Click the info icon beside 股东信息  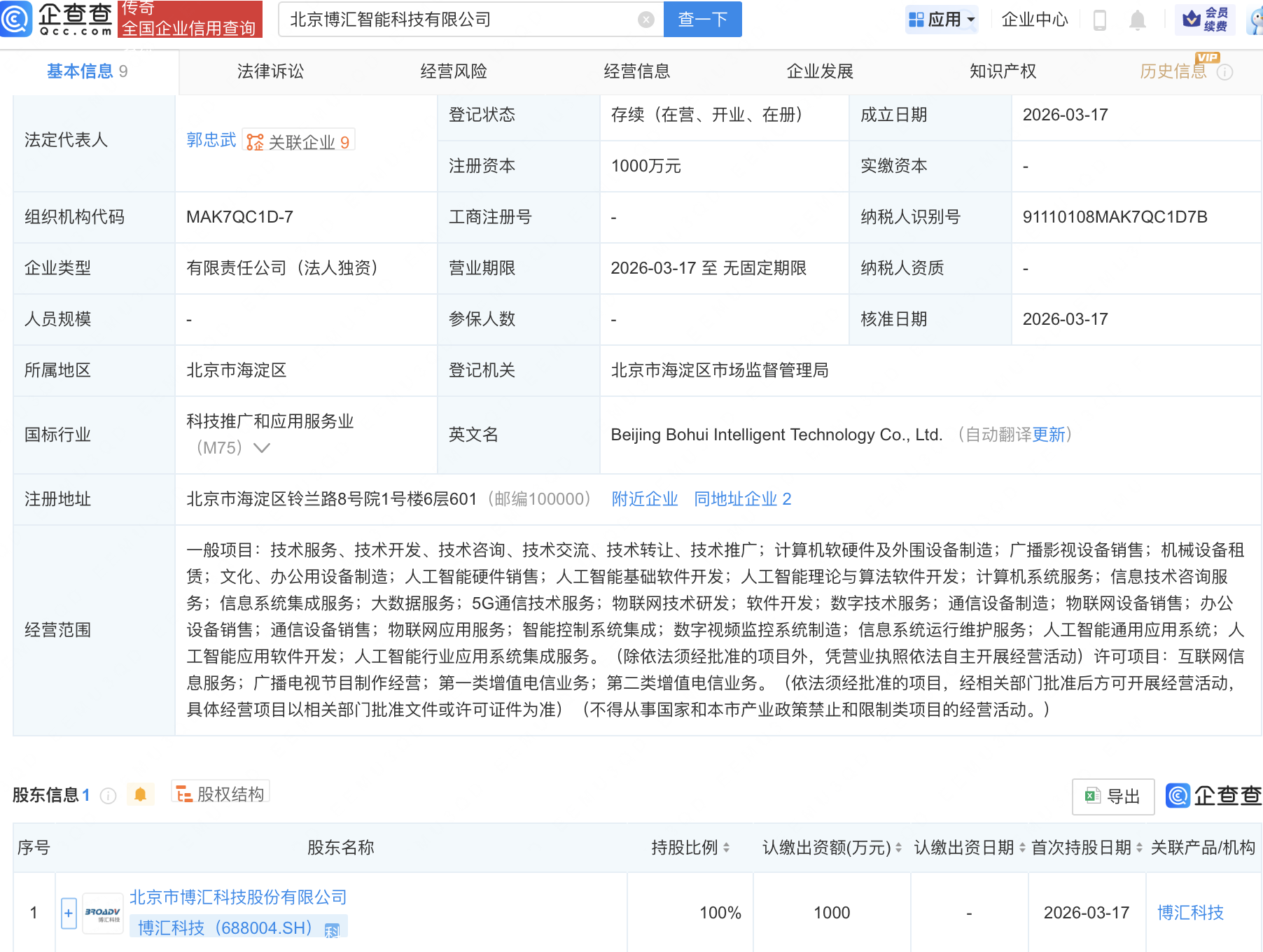coord(107,796)
